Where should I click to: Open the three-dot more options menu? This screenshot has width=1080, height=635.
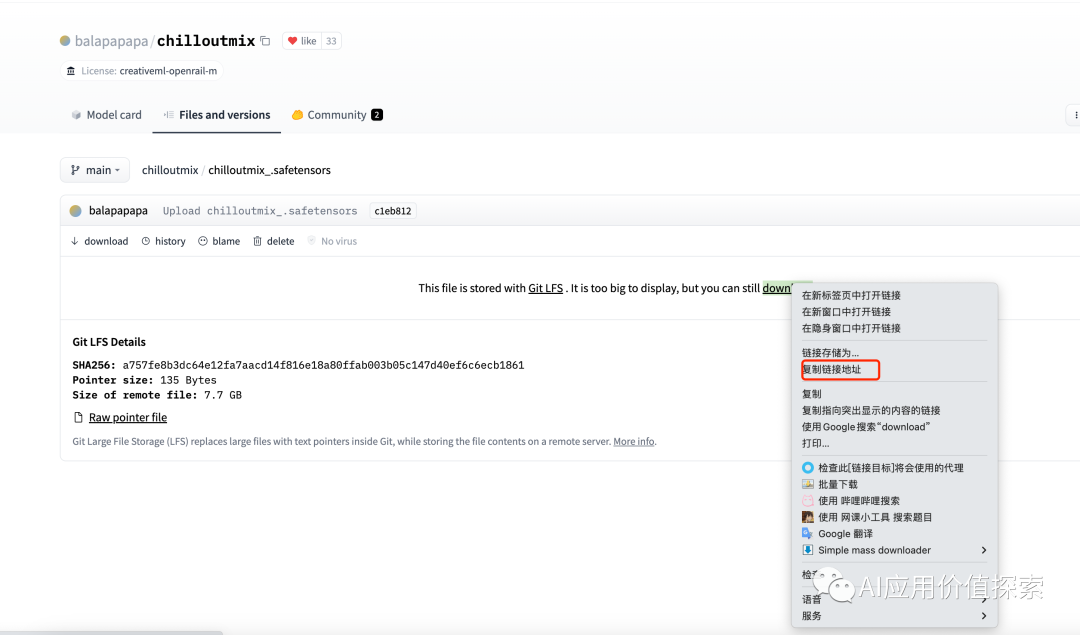click(1074, 115)
